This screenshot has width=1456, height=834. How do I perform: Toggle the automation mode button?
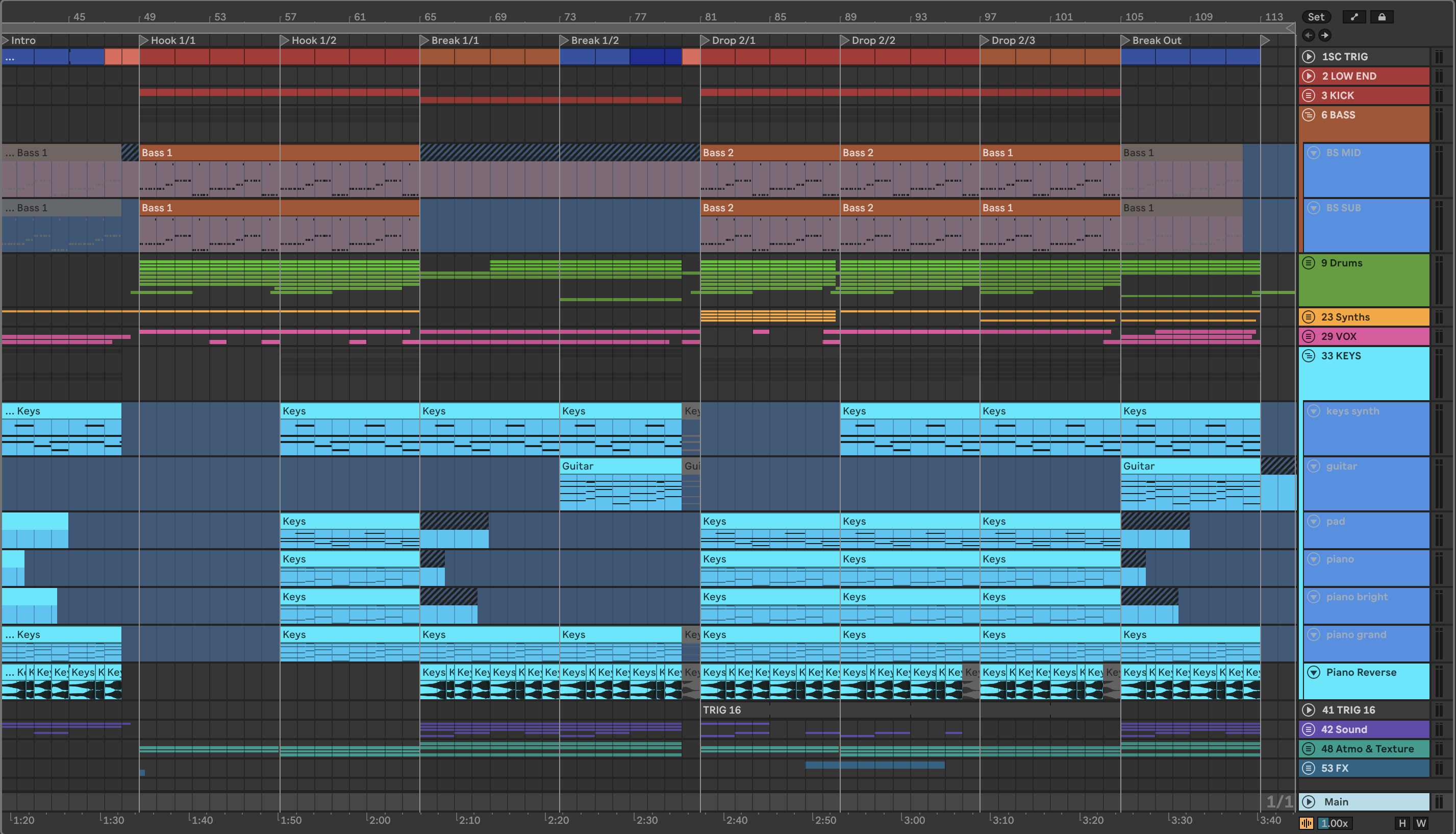tap(1354, 17)
